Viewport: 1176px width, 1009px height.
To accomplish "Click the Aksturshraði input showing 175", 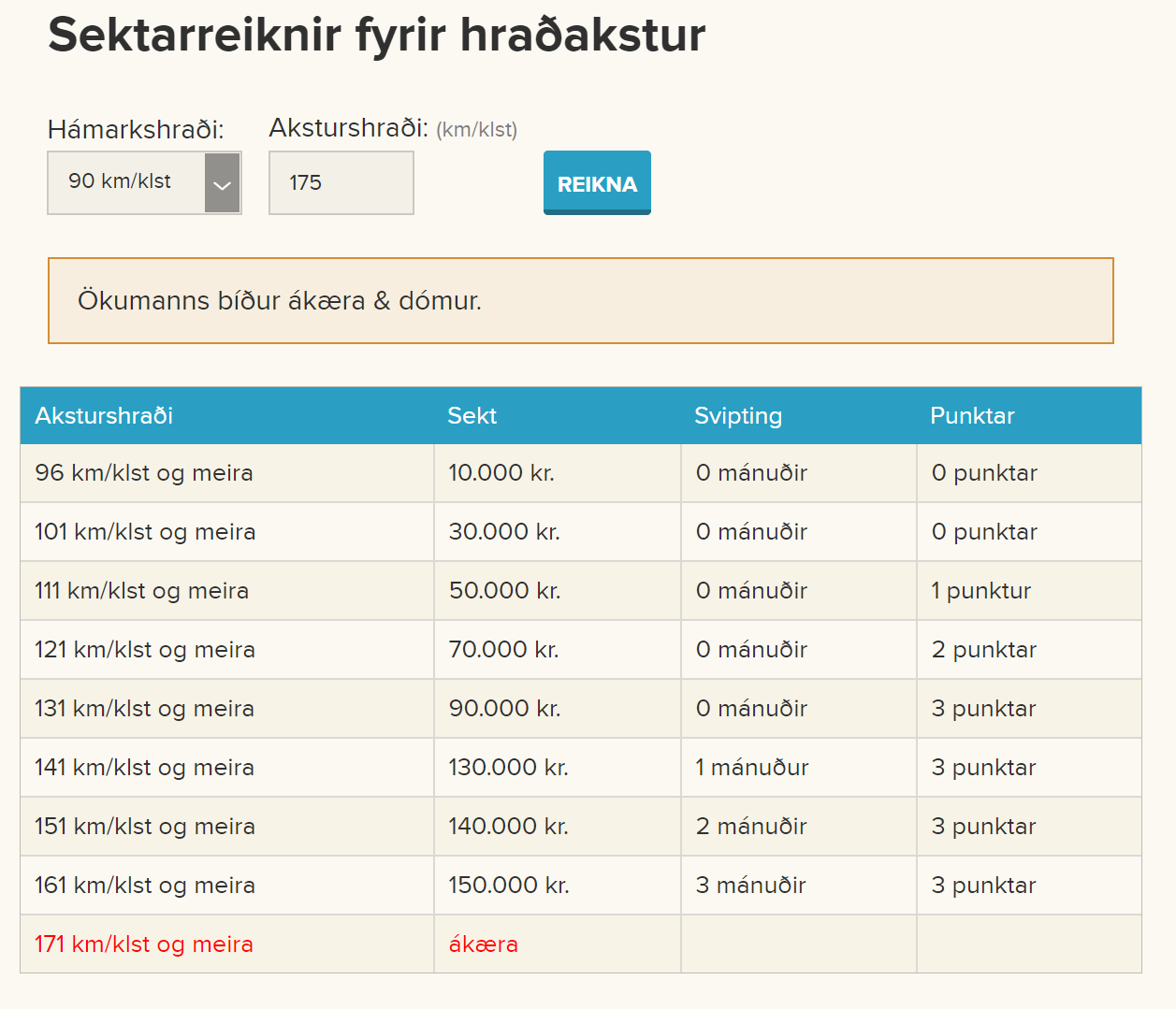I will [x=341, y=182].
